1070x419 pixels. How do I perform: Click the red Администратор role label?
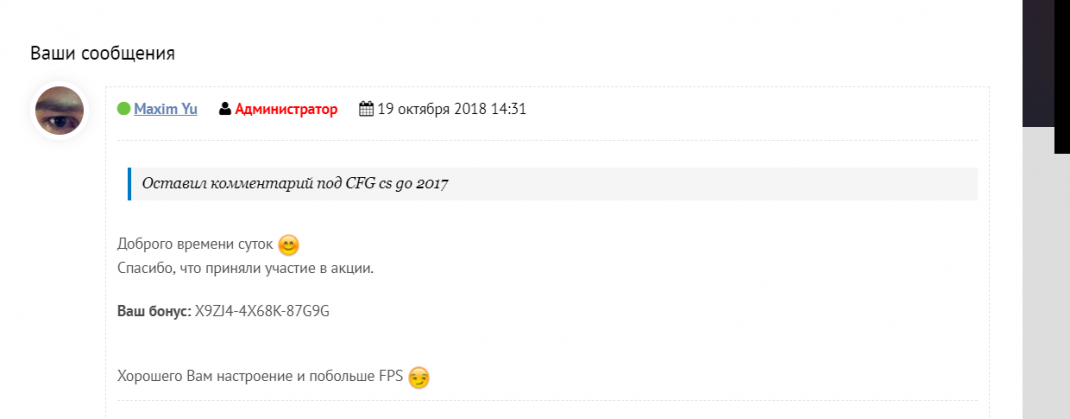(286, 109)
